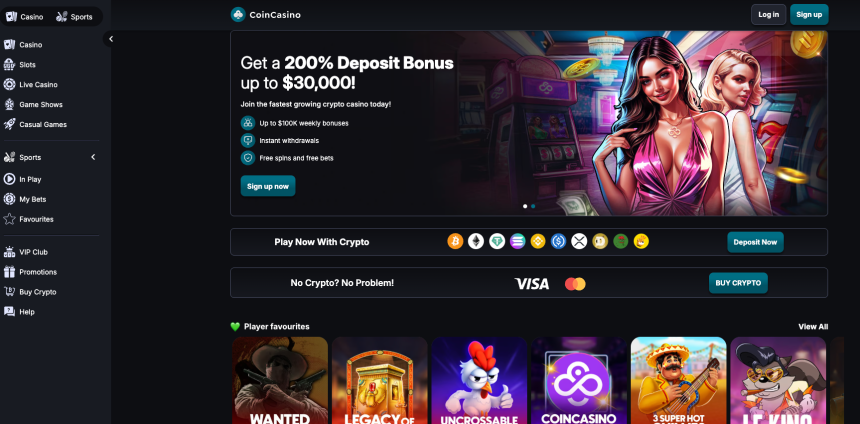Click the Favourites star icon
This screenshot has height=424, width=860.
point(9,219)
